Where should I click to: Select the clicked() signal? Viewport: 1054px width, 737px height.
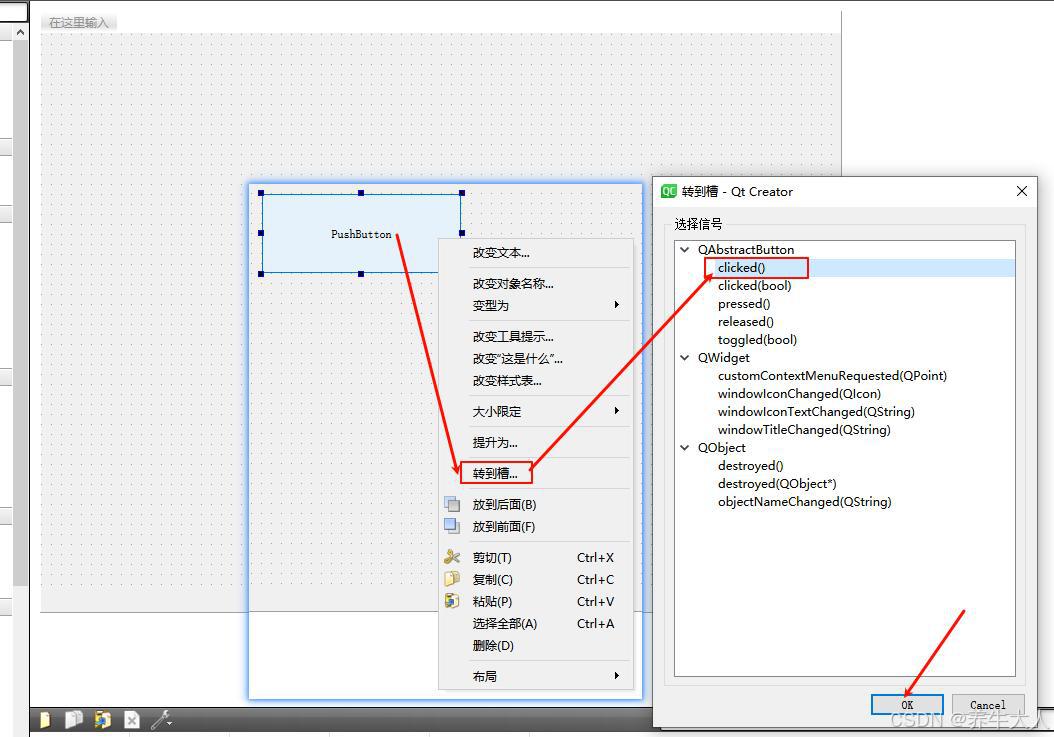point(741,268)
